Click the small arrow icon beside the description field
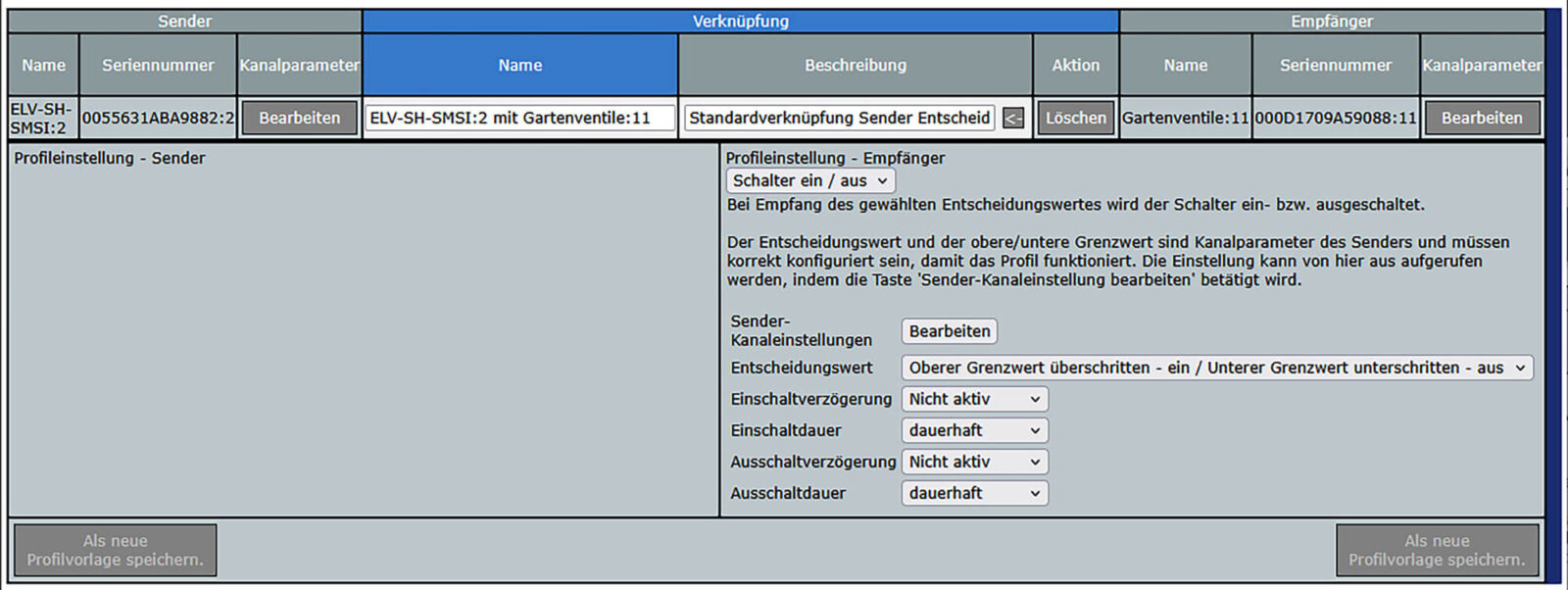Image resolution: width=1568 pixels, height=590 pixels. (1013, 119)
